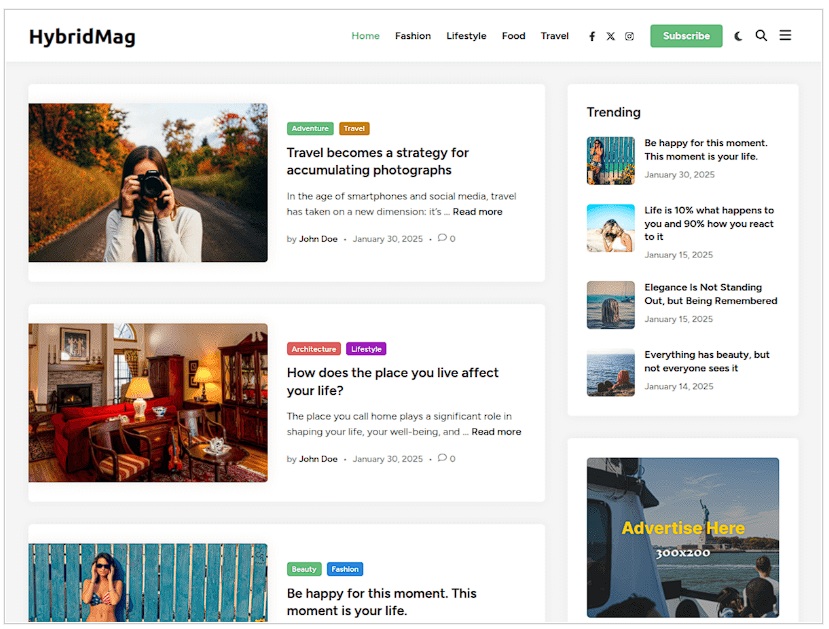Open the Instagram social icon
This screenshot has width=829, height=629.
[629, 36]
